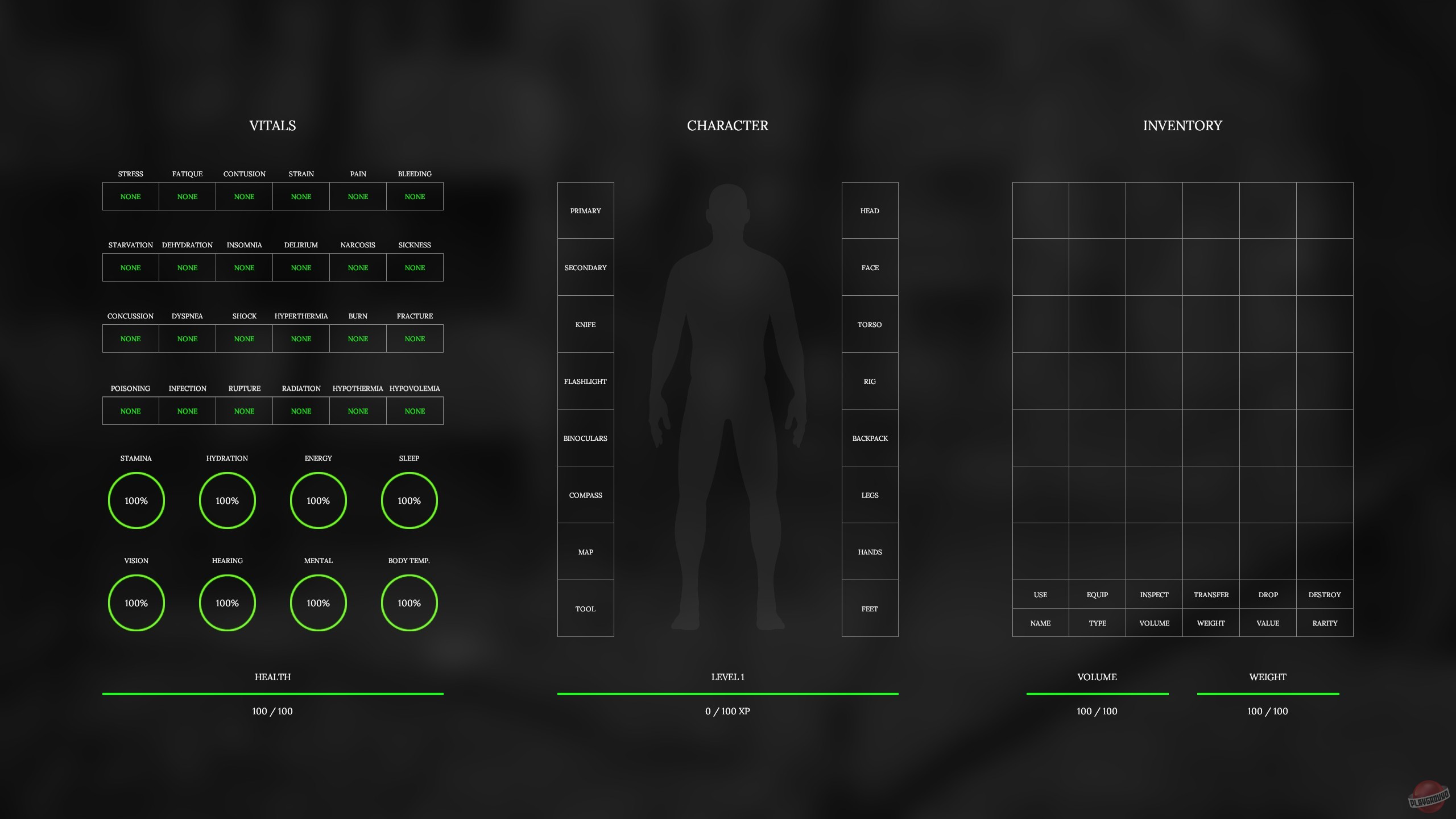1456x819 pixels.
Task: Open the BACKPACK equipment slot
Action: [870, 438]
